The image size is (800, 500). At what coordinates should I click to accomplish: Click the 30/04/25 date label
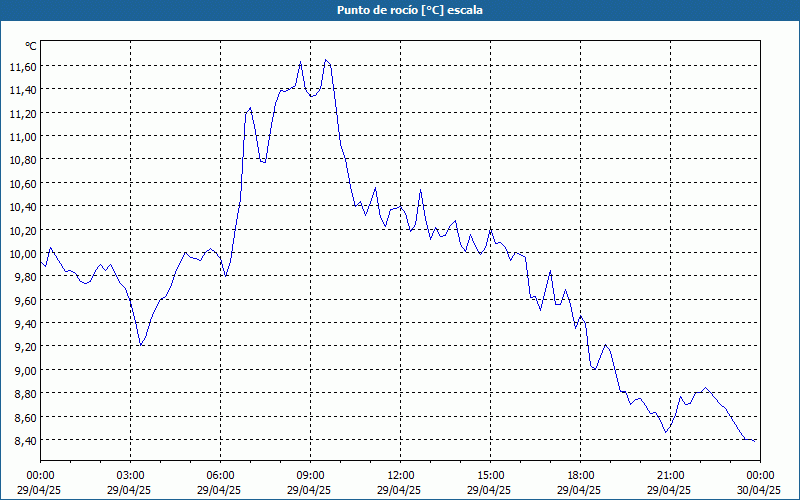tap(759, 490)
